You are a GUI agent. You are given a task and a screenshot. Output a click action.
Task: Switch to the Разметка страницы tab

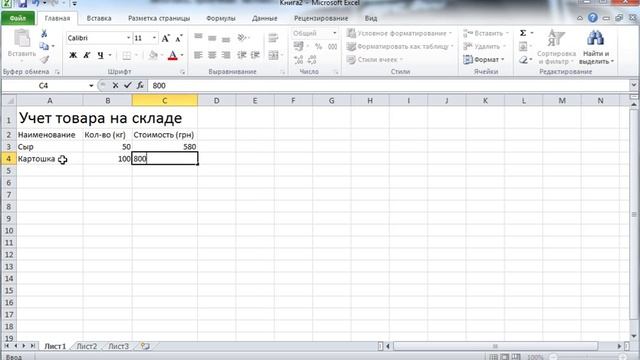click(x=159, y=18)
